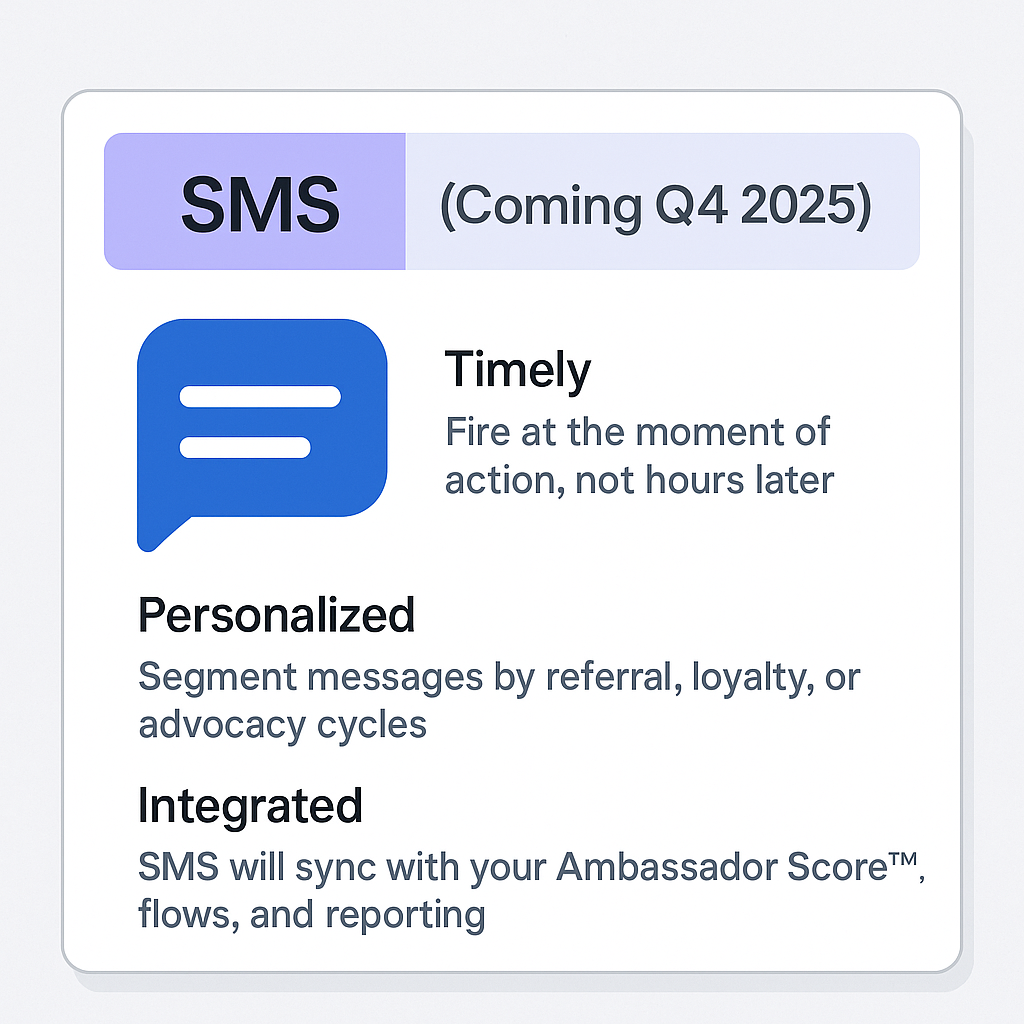Click the "flows, and reporting" line

(312, 914)
